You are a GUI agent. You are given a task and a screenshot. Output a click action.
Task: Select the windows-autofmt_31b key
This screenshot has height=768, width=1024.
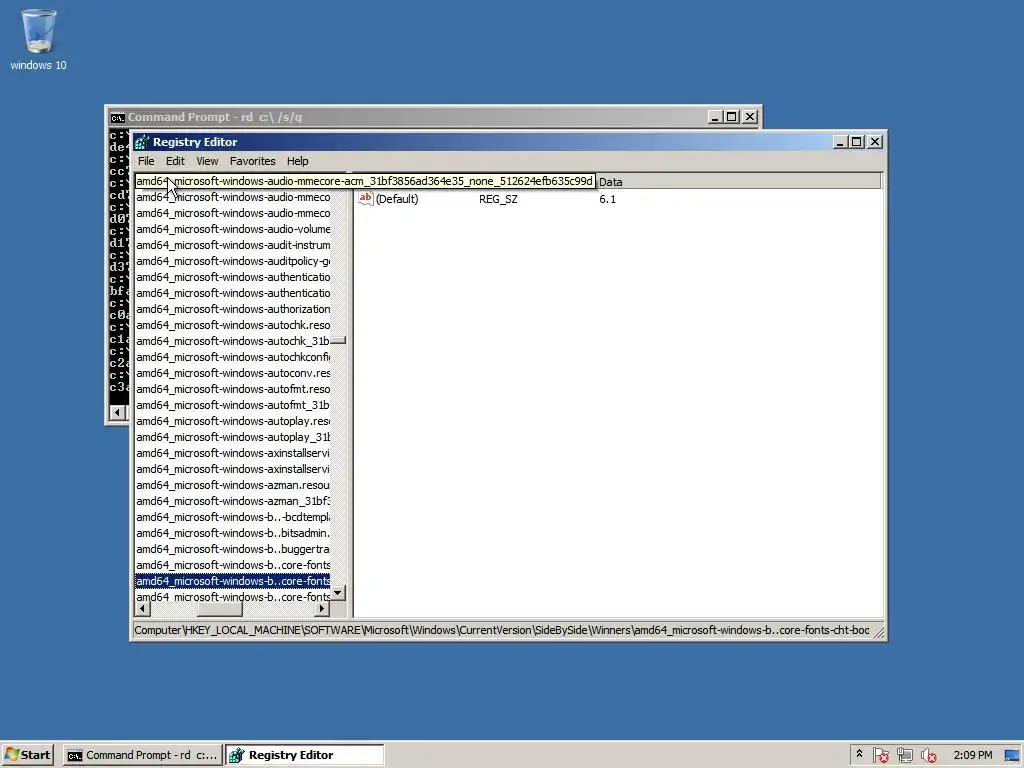pos(232,405)
